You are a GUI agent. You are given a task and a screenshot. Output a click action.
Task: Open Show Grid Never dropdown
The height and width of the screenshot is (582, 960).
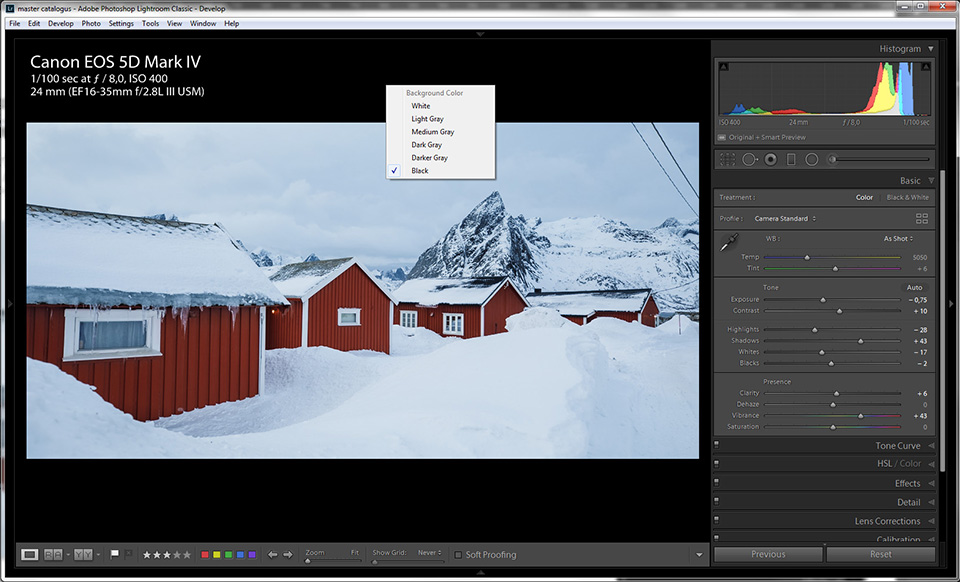point(429,553)
